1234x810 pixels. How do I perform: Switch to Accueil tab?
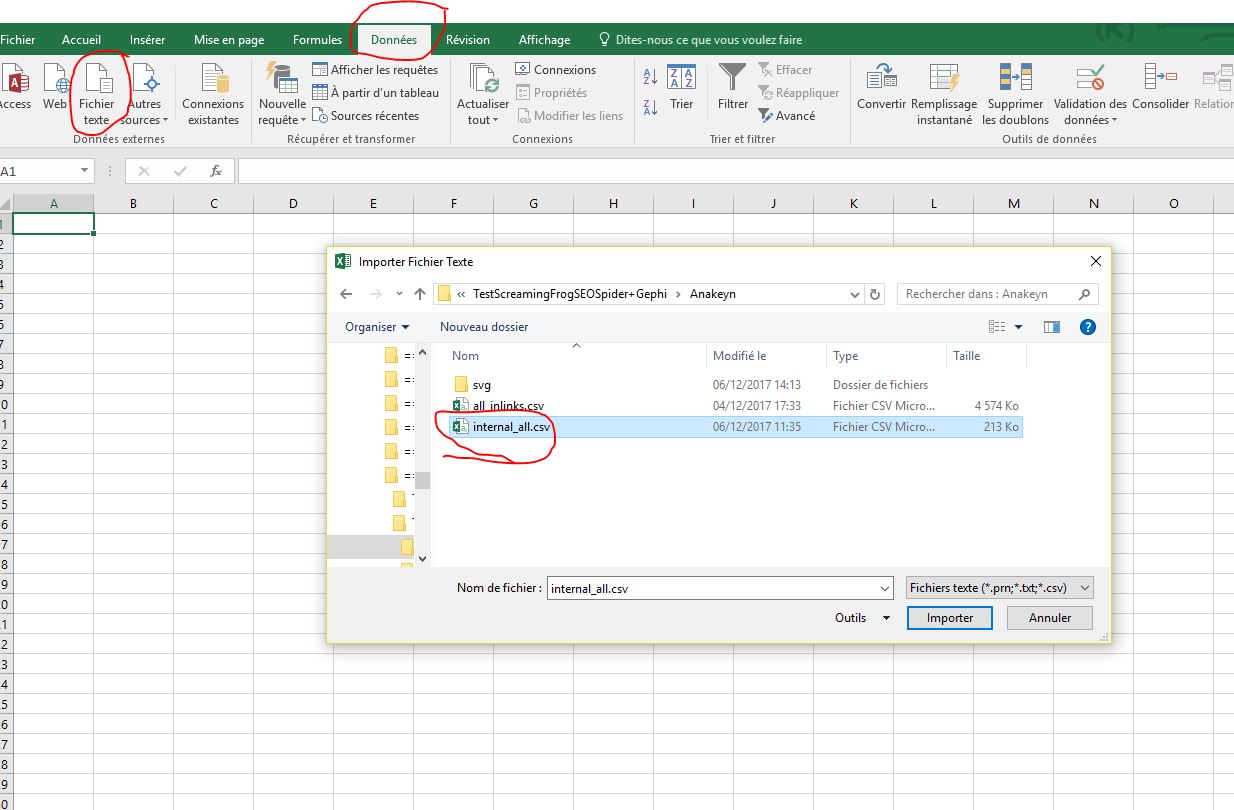[x=81, y=40]
